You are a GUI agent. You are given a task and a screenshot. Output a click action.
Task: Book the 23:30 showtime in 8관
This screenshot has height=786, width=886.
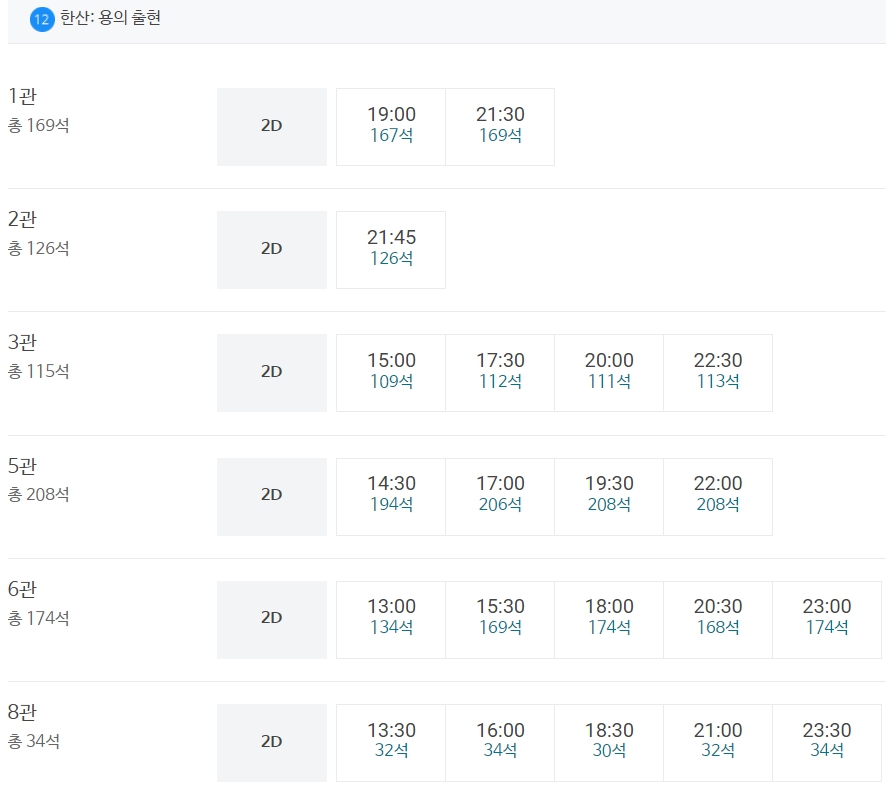827,743
